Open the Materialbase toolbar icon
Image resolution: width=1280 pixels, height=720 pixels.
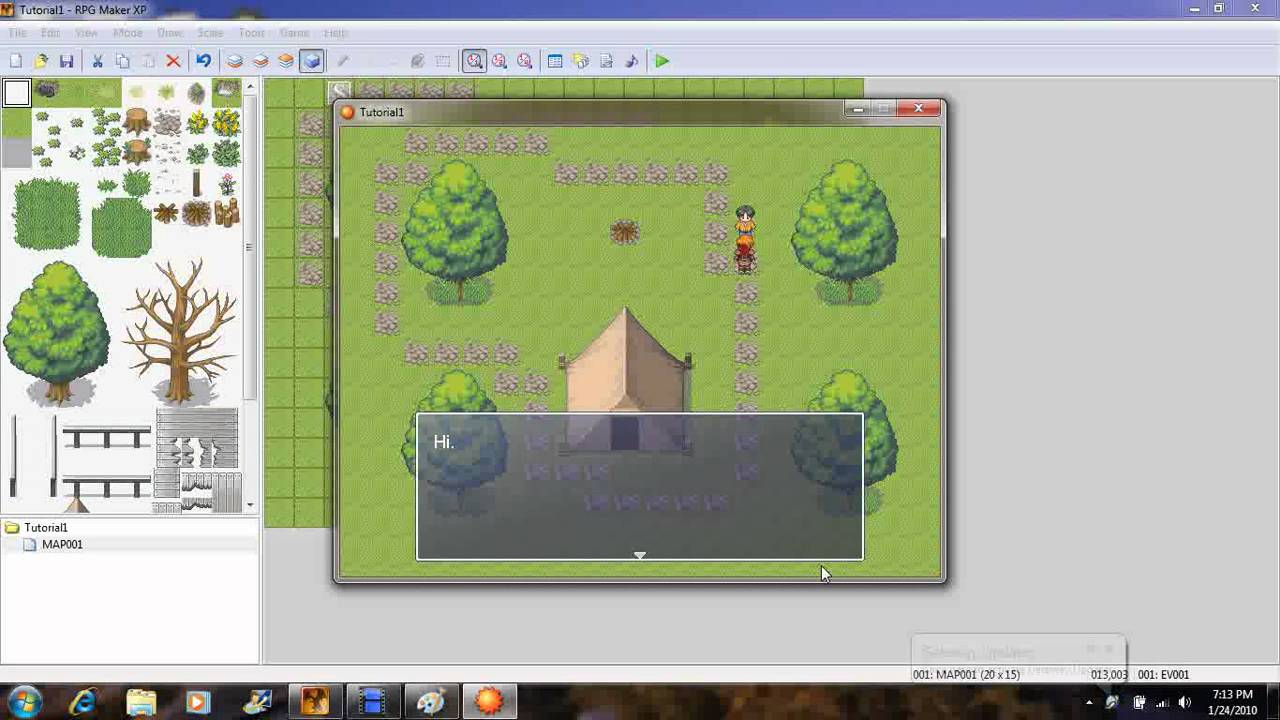(x=580, y=61)
